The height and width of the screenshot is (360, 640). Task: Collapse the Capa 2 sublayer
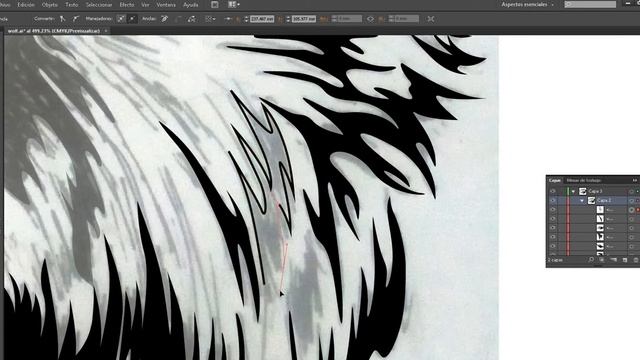582,200
